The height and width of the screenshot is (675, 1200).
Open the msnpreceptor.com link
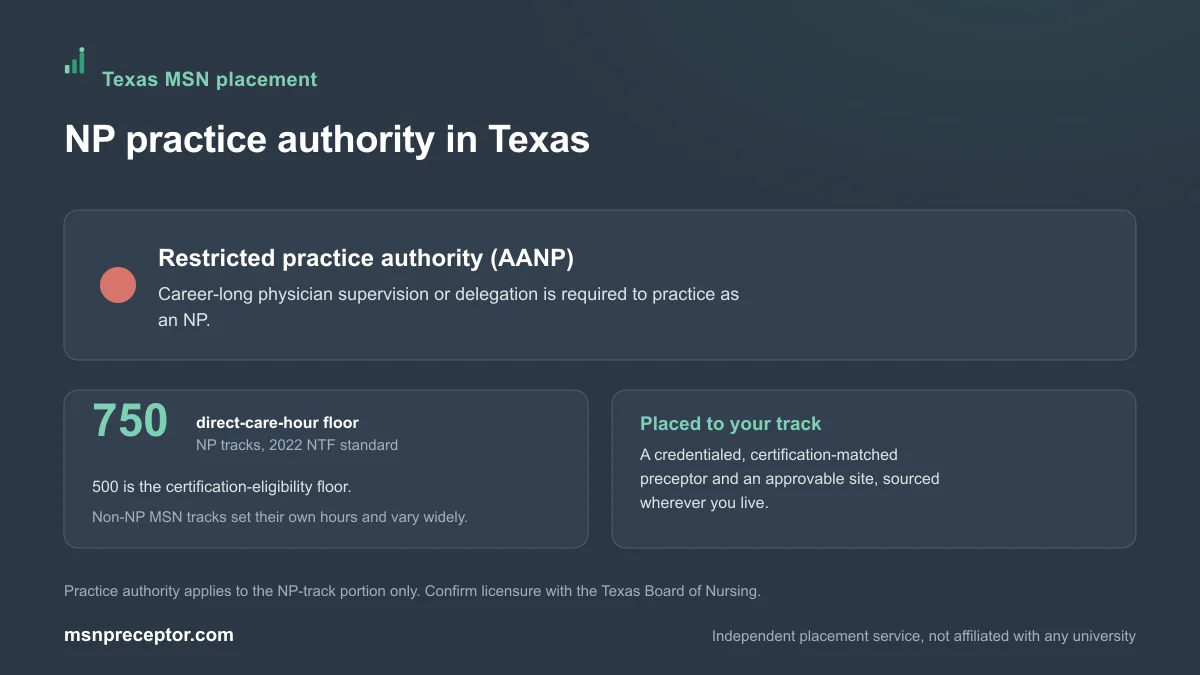[x=149, y=635]
